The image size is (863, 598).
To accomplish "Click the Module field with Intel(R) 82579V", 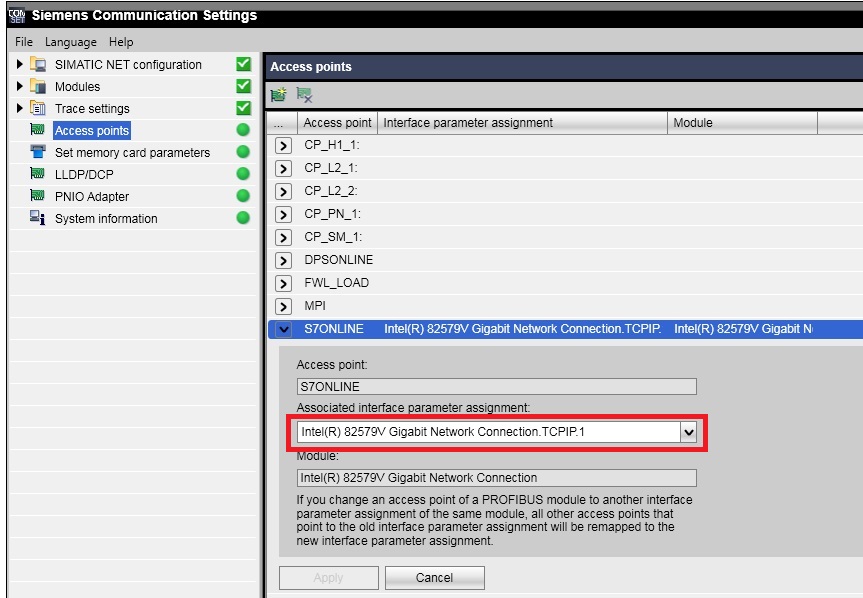I will tap(496, 478).
